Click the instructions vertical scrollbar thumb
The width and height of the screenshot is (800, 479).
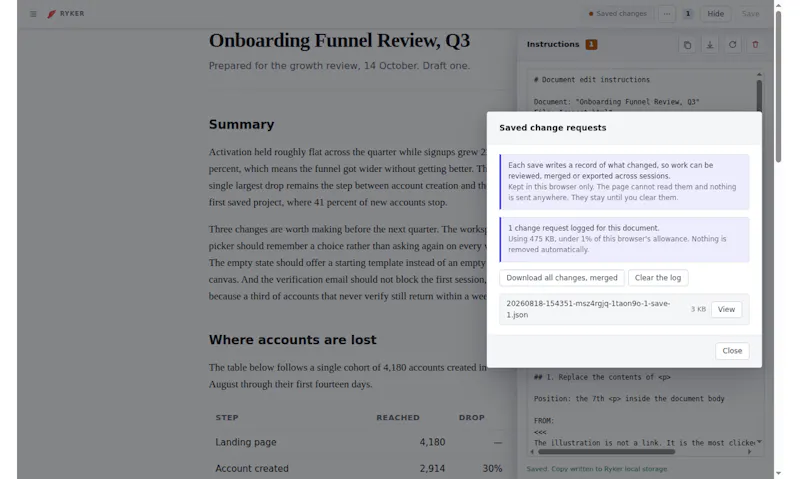tap(759, 95)
